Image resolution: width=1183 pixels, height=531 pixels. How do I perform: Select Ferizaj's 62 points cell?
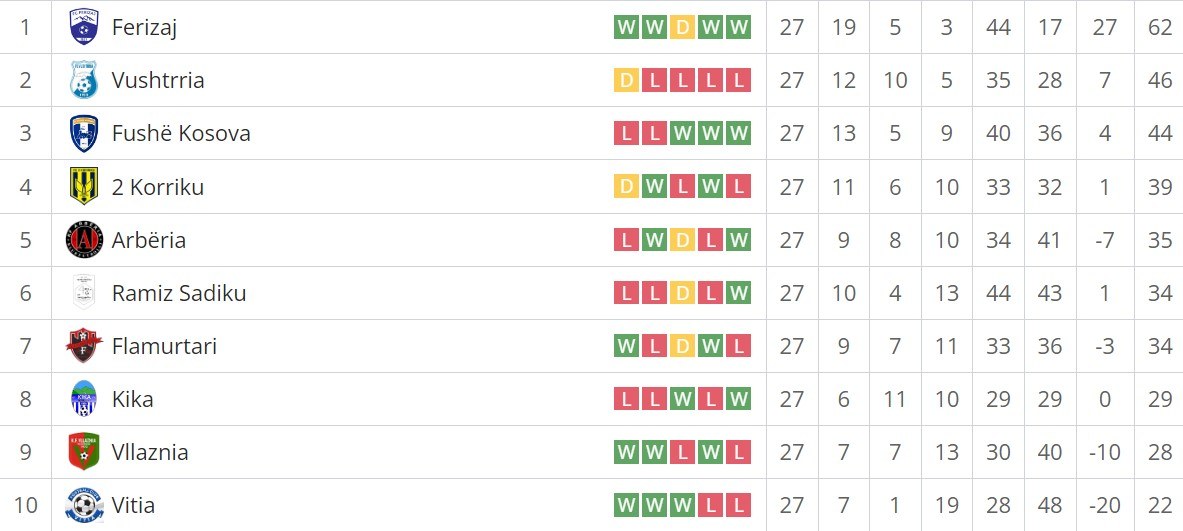pyautogui.click(x=1160, y=27)
